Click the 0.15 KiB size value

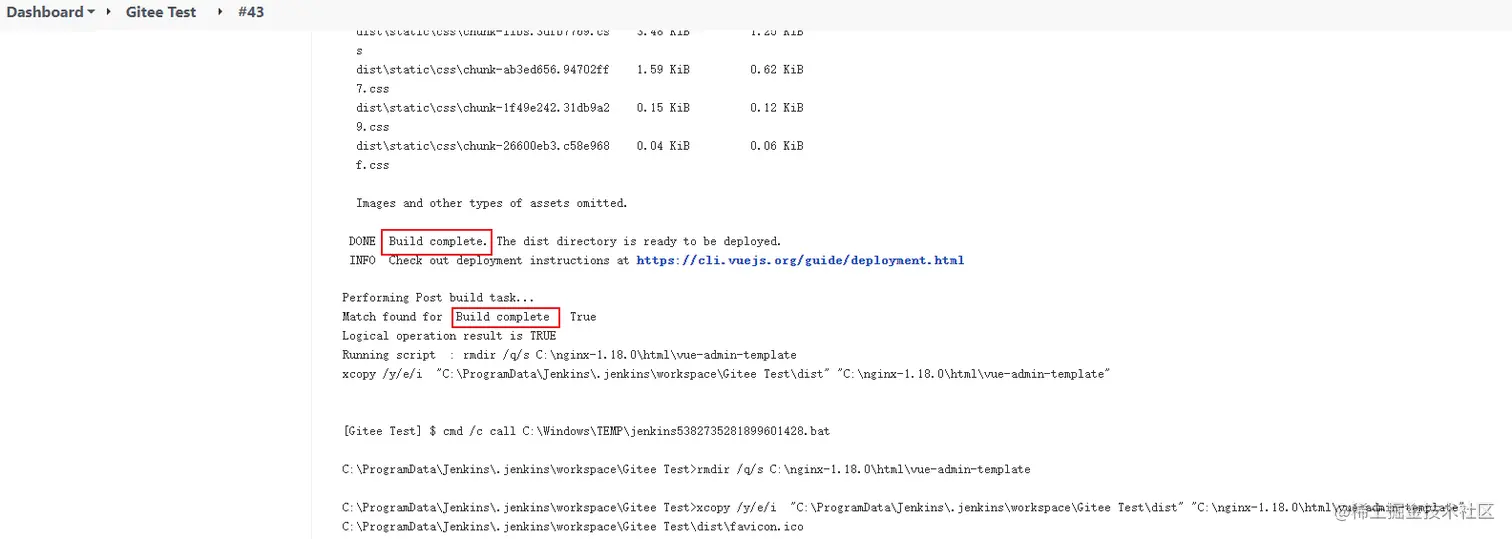pyautogui.click(x=663, y=108)
